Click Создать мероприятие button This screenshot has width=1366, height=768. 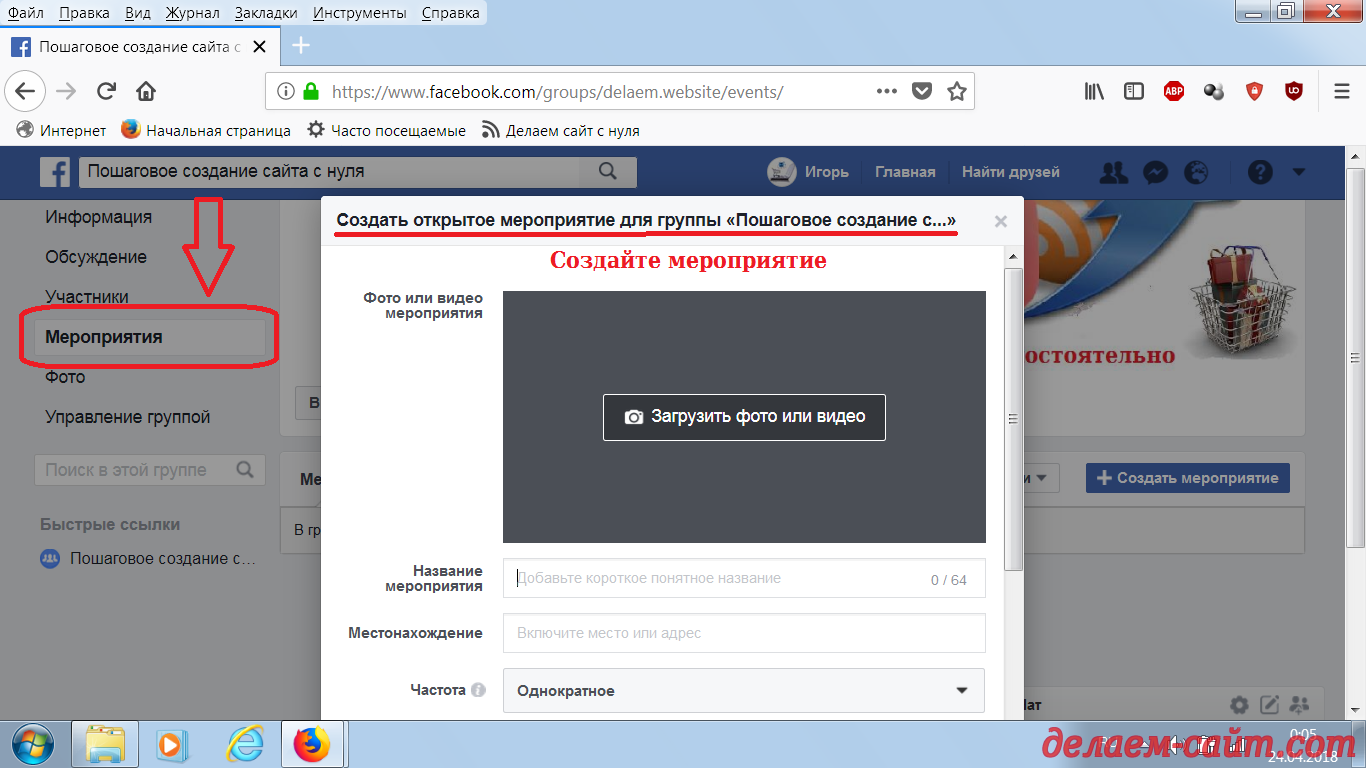[x=1187, y=478]
